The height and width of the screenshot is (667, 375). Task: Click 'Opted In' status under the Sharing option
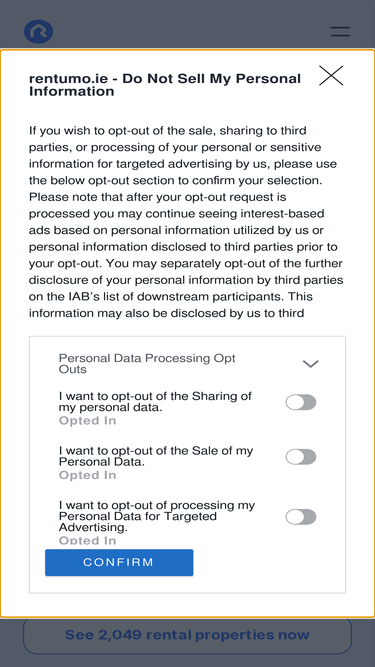[88, 421]
